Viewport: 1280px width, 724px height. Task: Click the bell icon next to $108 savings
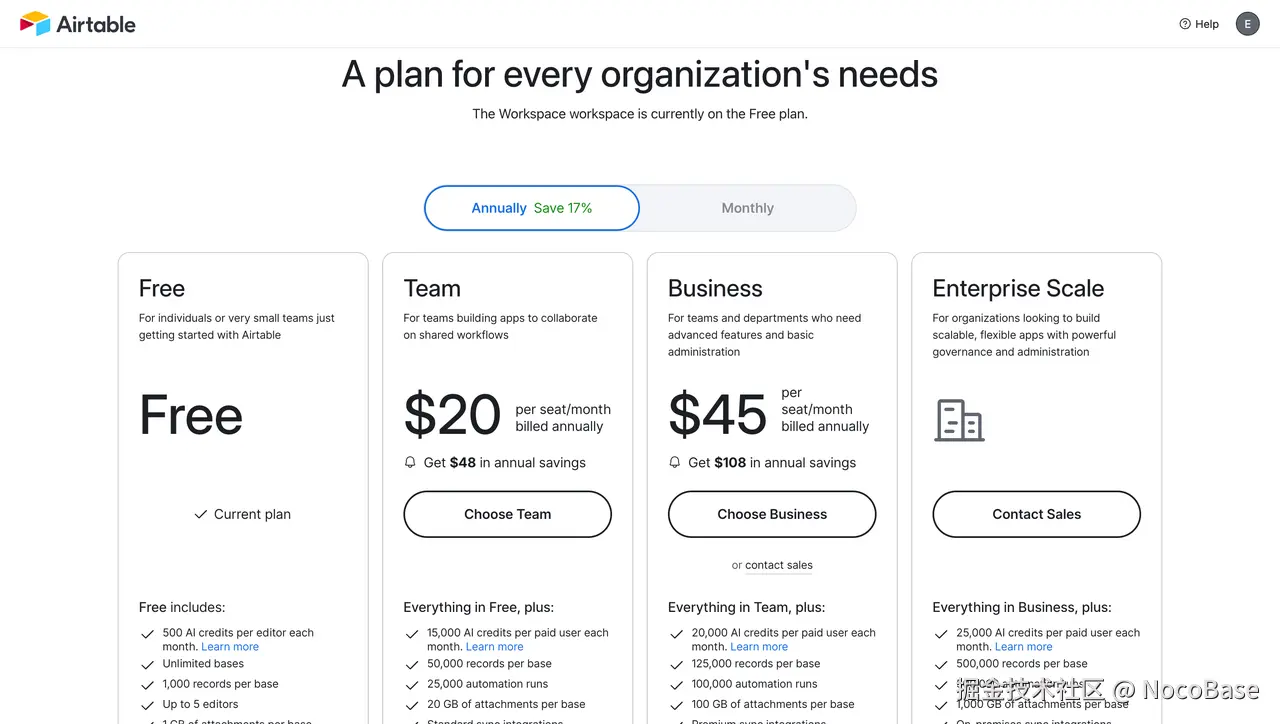(675, 462)
